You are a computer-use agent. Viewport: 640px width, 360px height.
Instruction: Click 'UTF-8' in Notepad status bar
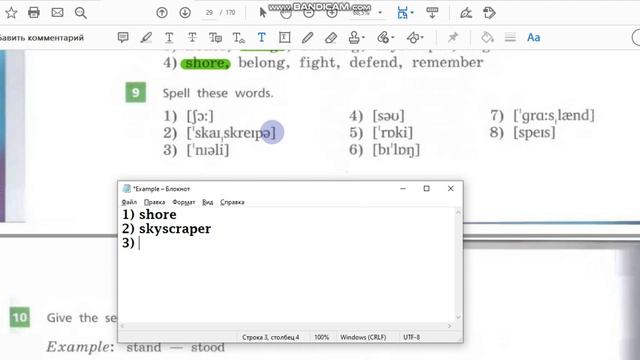click(x=411, y=337)
